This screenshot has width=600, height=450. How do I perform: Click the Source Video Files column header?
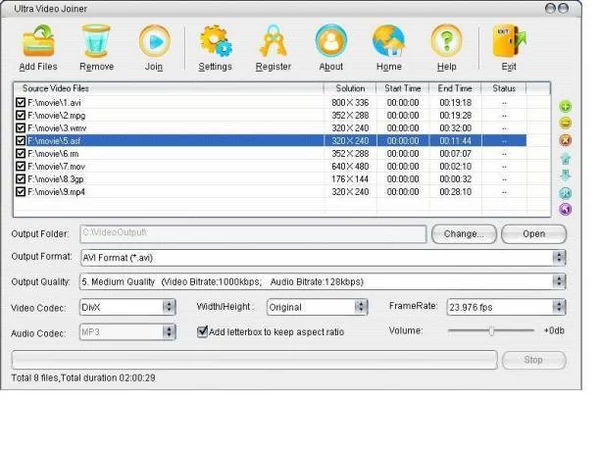click(x=169, y=88)
